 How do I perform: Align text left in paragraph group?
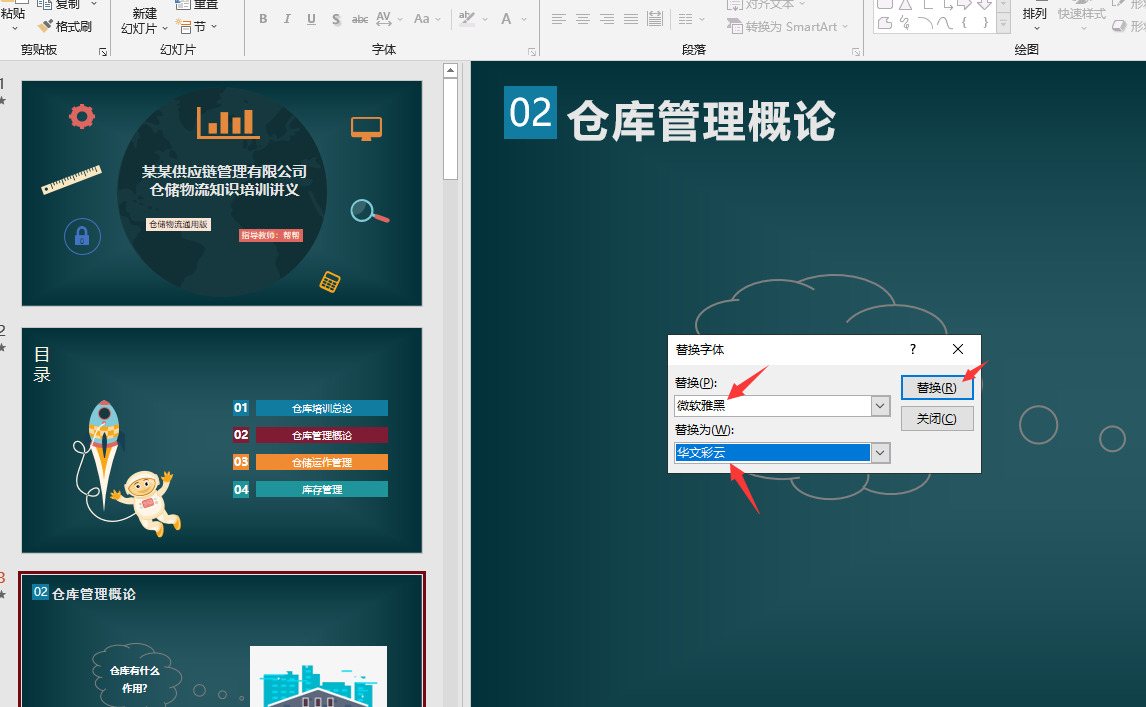(558, 19)
